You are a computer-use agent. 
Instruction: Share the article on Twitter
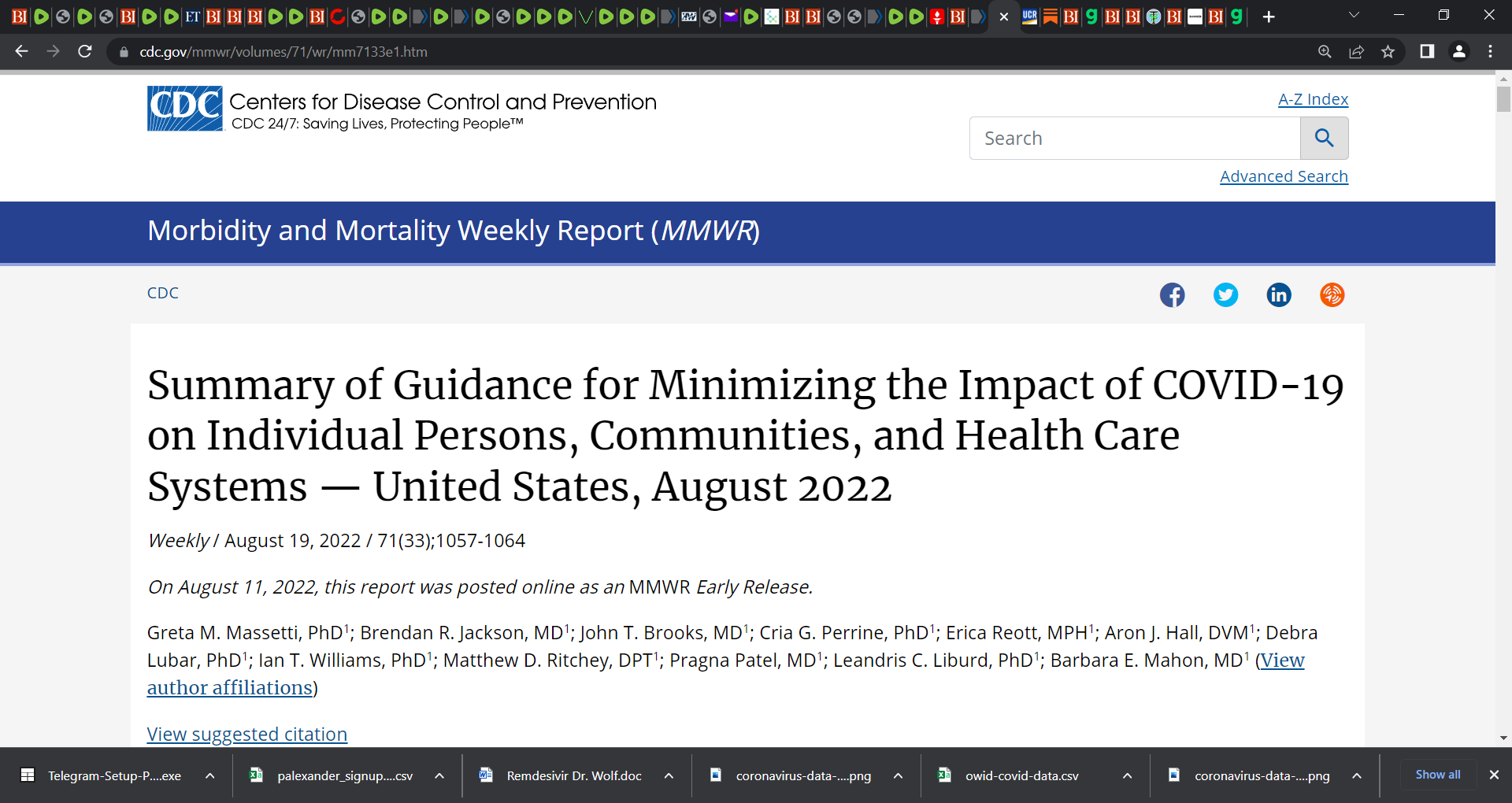tap(1225, 294)
